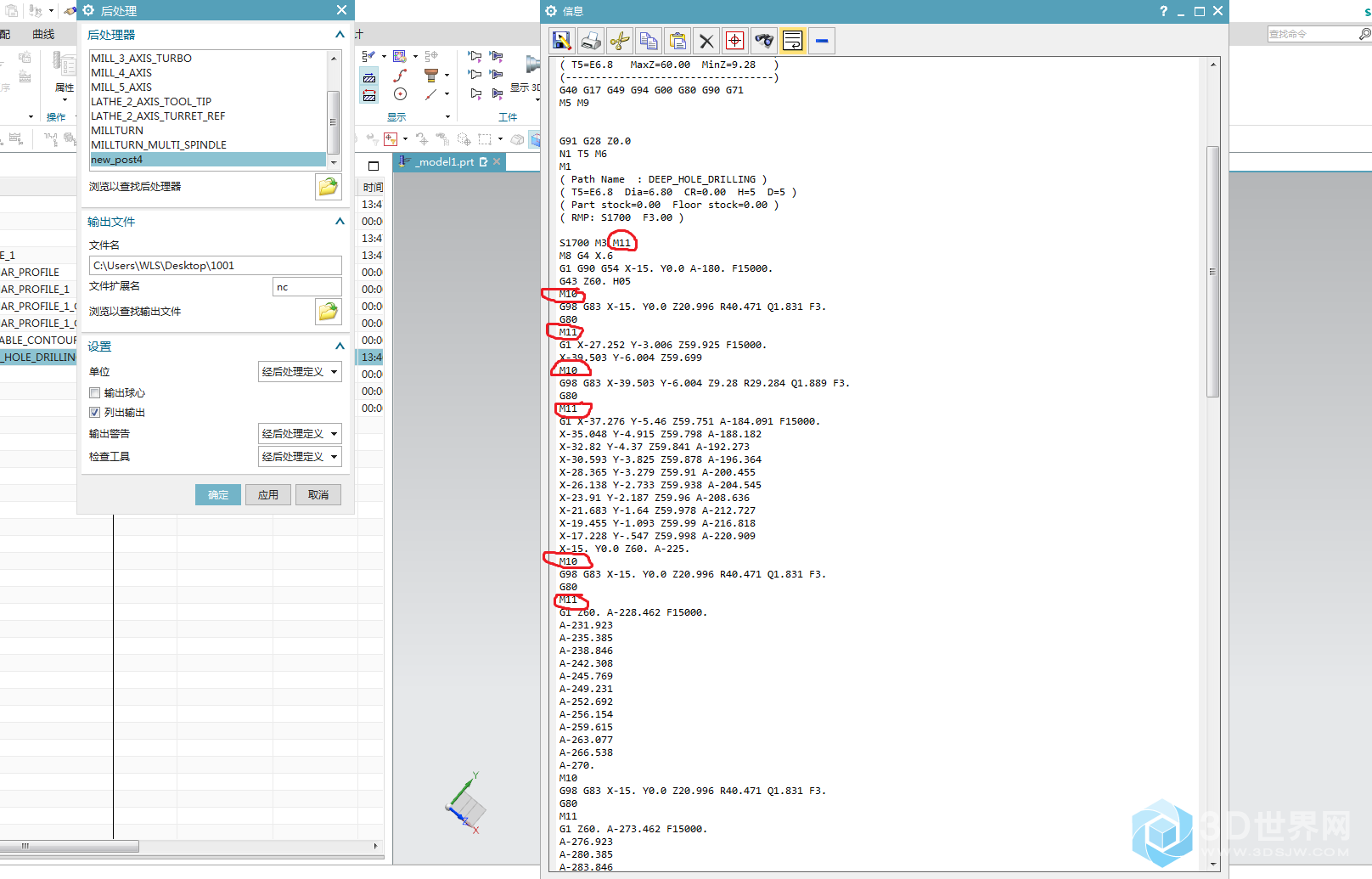Click the 文件名 output path field
Screen dimensions: 1372x879
[x=216, y=266]
